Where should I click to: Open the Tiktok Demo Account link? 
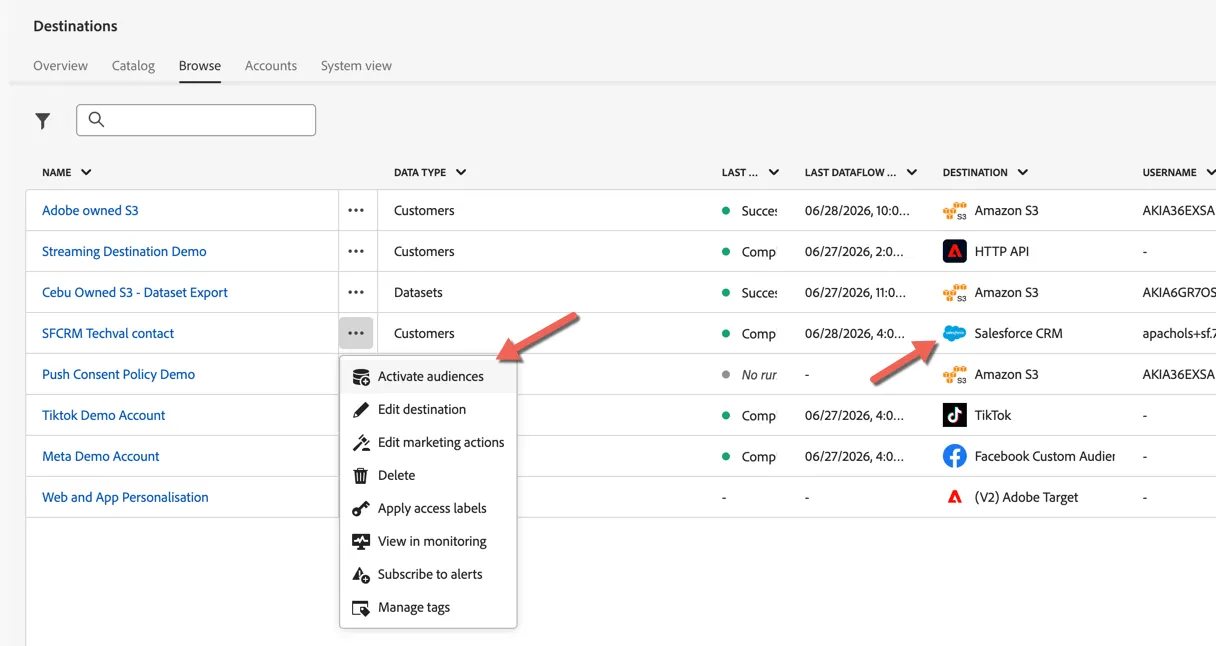(x=104, y=416)
